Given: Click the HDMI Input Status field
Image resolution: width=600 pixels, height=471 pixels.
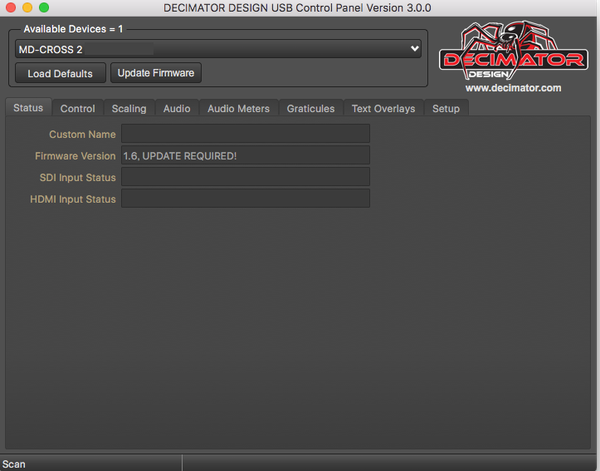Looking at the screenshot, I should point(245,198).
